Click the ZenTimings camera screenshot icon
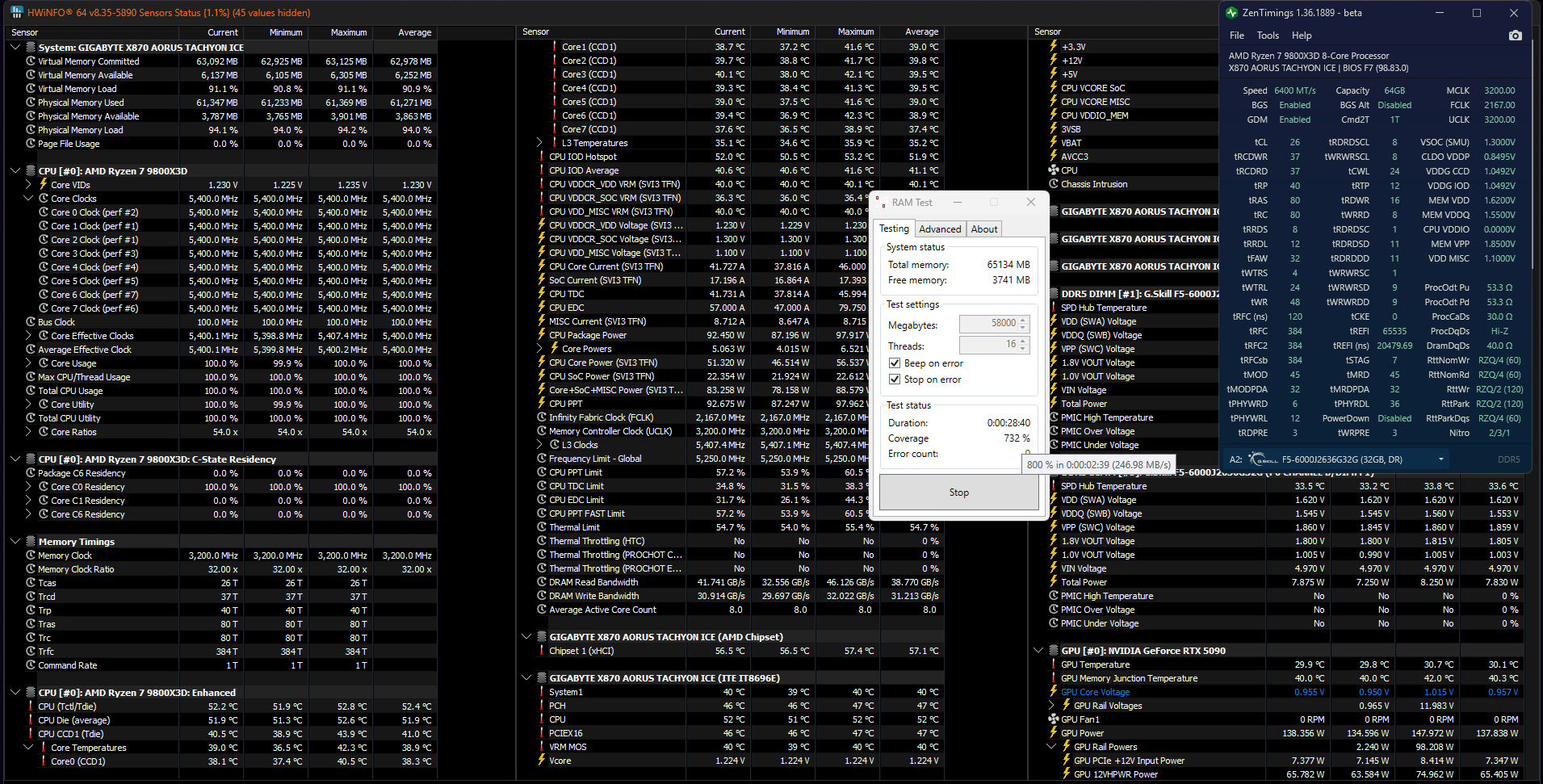 1515,36
